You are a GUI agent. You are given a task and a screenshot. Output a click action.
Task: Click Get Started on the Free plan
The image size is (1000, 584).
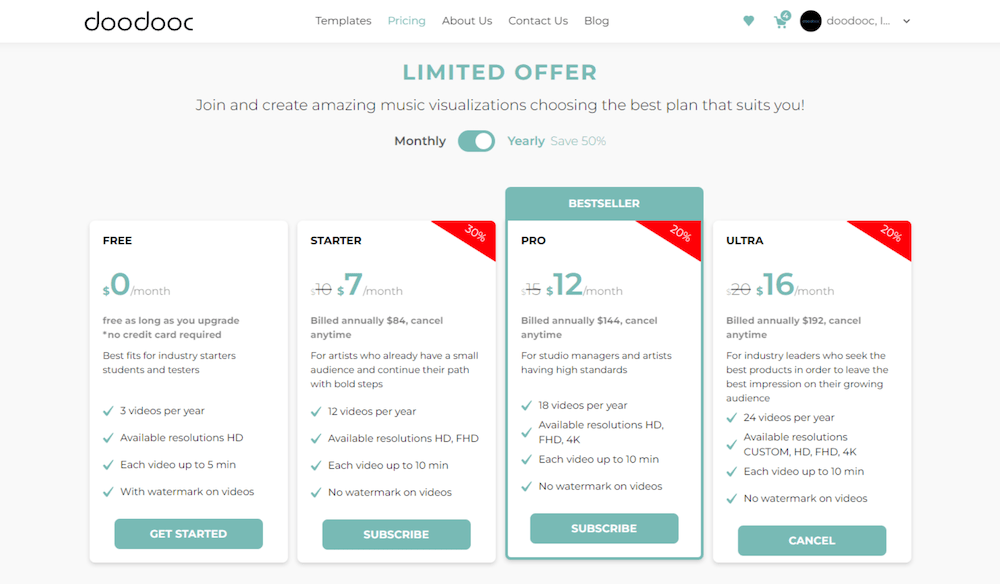(188, 534)
